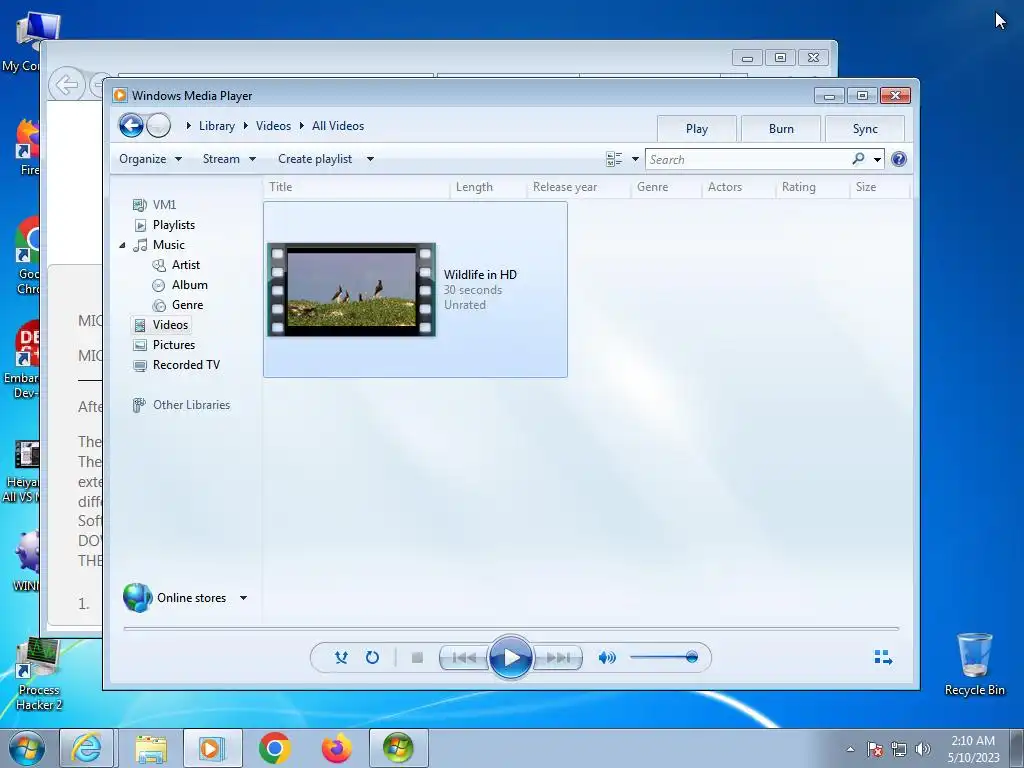This screenshot has height=768, width=1024.
Task: Click the View options icon
Action: click(614, 159)
